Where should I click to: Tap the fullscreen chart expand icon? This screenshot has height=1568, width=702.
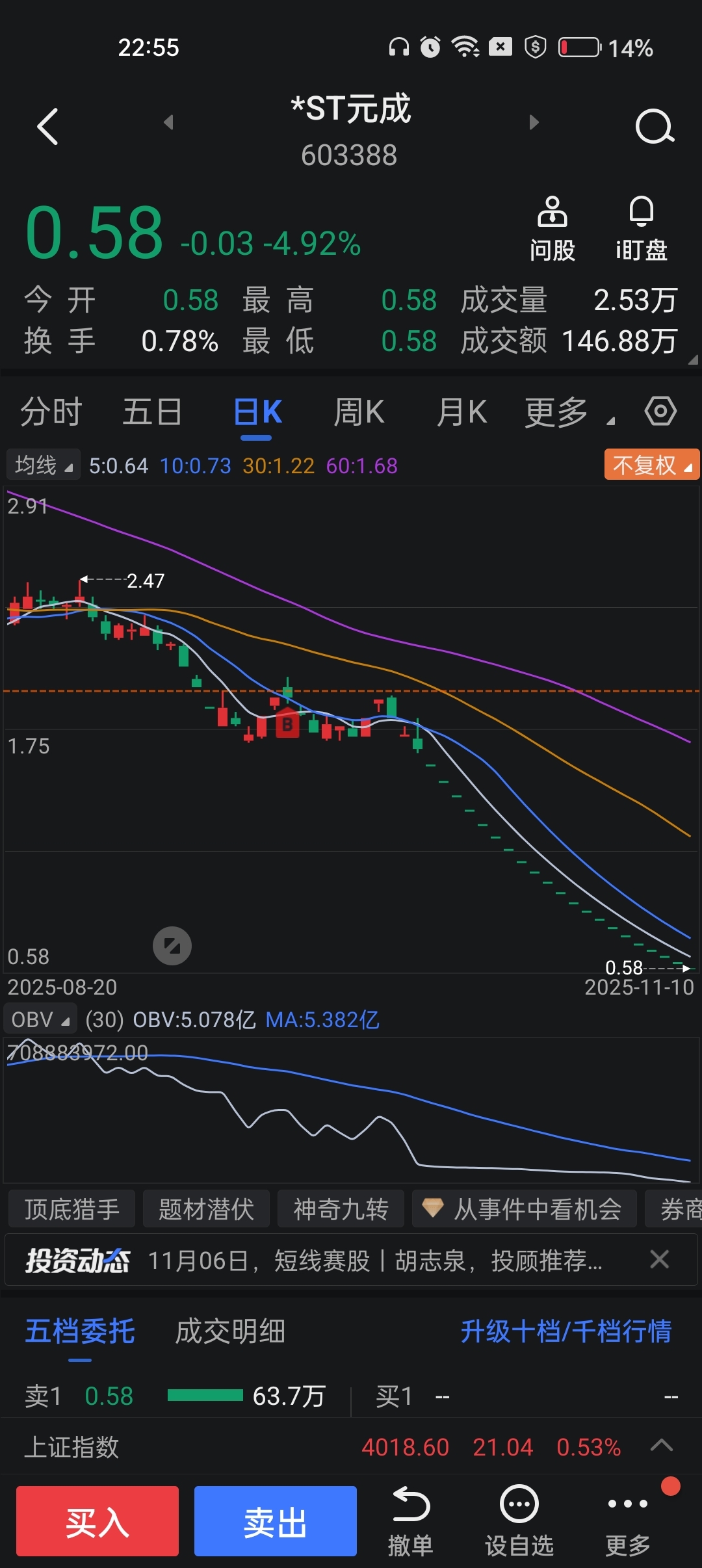(x=172, y=946)
